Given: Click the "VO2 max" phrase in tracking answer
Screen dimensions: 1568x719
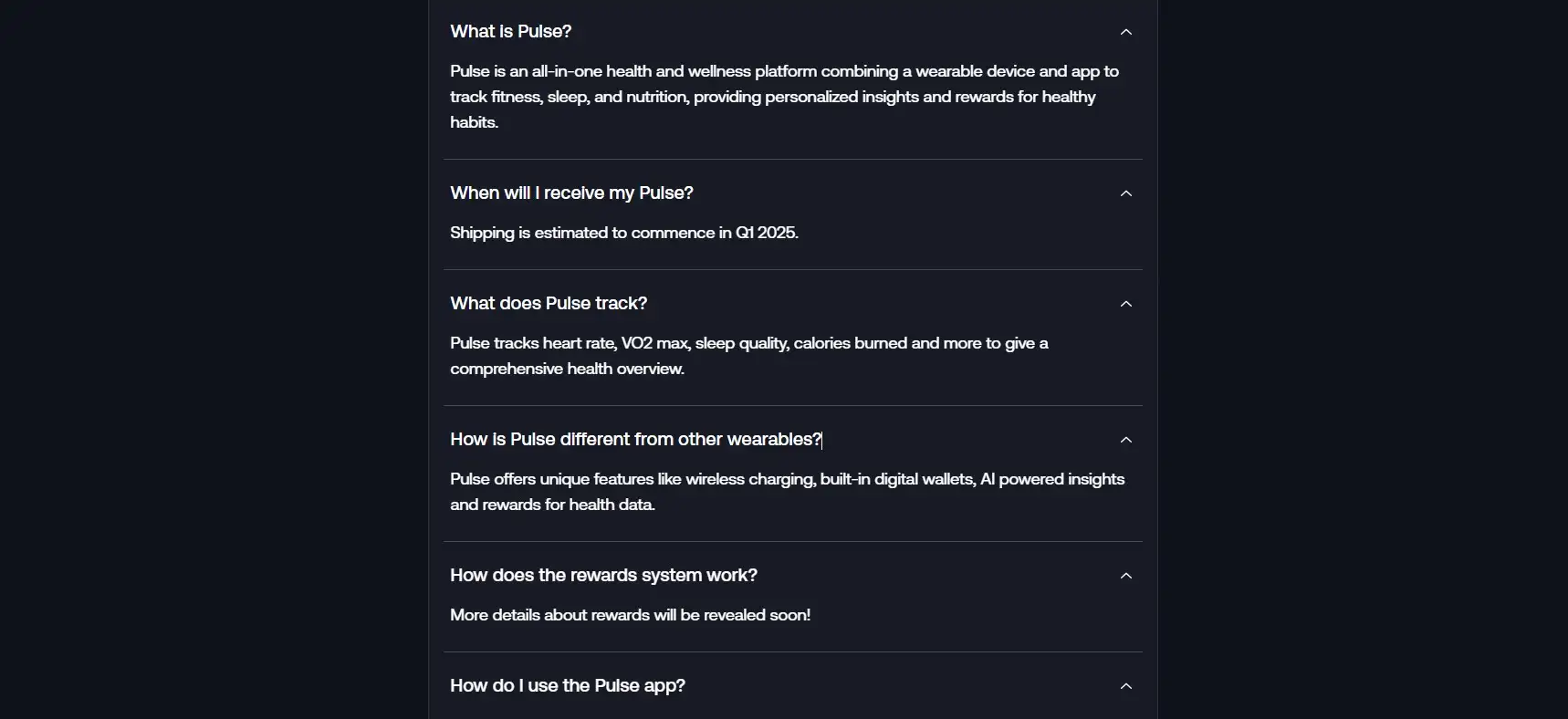Looking at the screenshot, I should [654, 343].
